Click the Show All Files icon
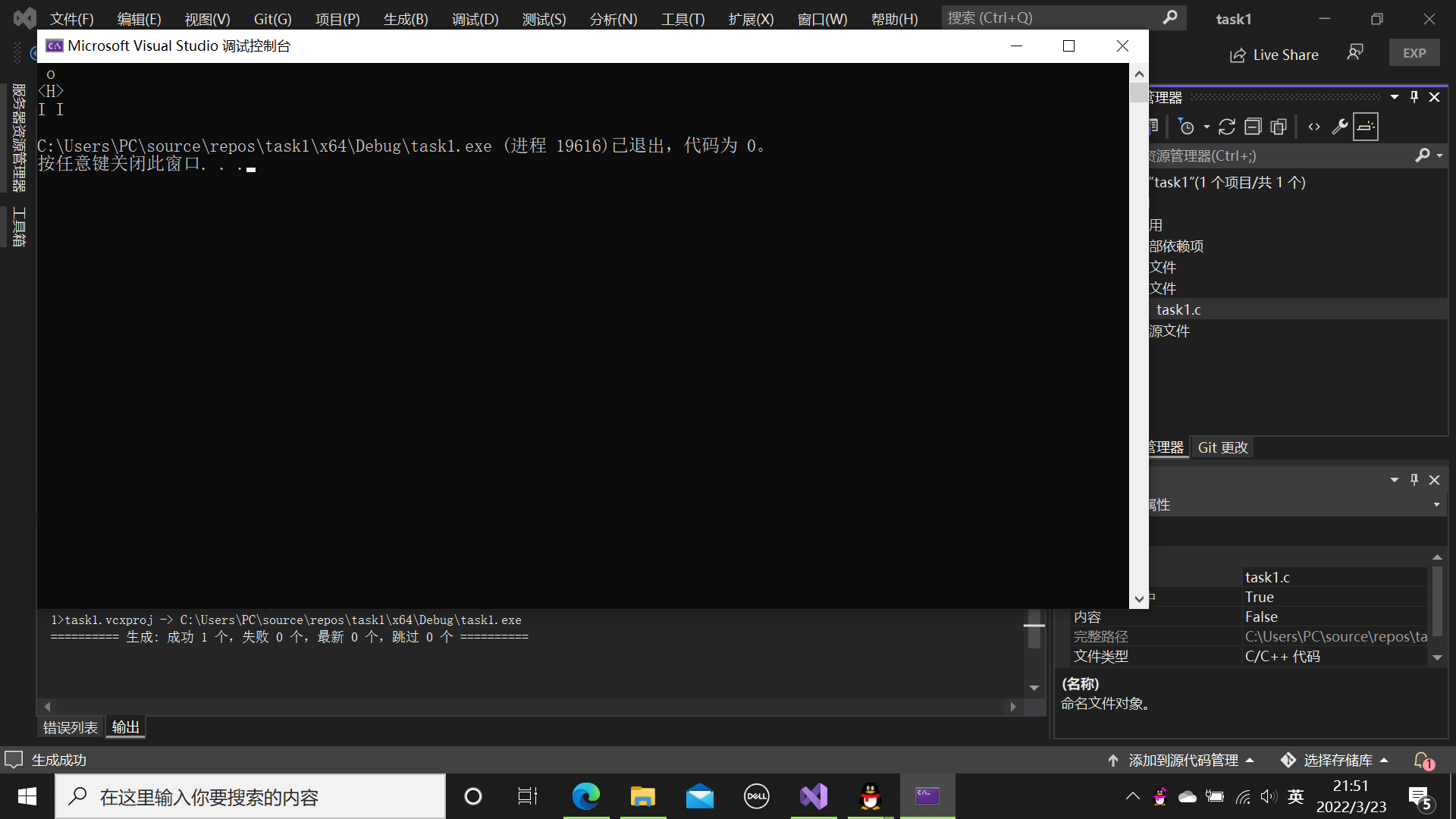This screenshot has height=819, width=1456. coord(1279,127)
